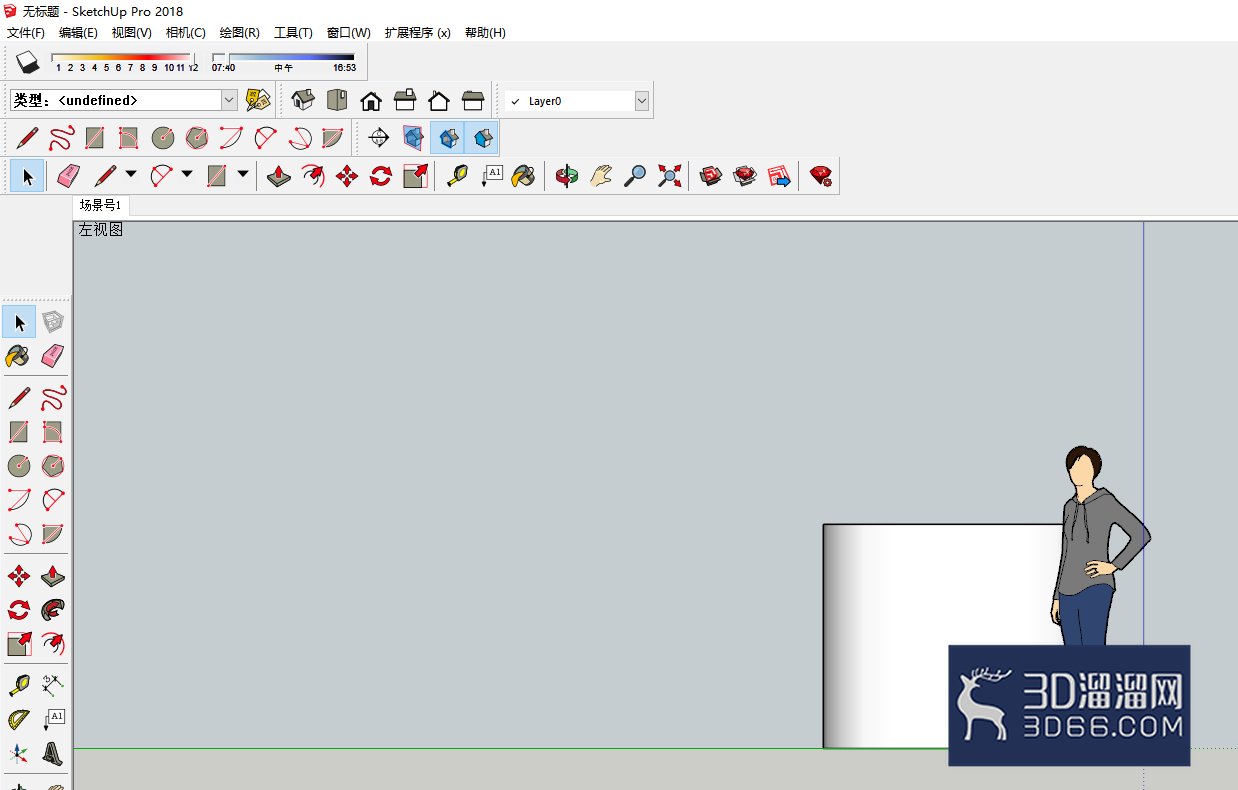1238x790 pixels.
Task: Select the Circle tool in the top drawing toolbar
Action: 163,137
